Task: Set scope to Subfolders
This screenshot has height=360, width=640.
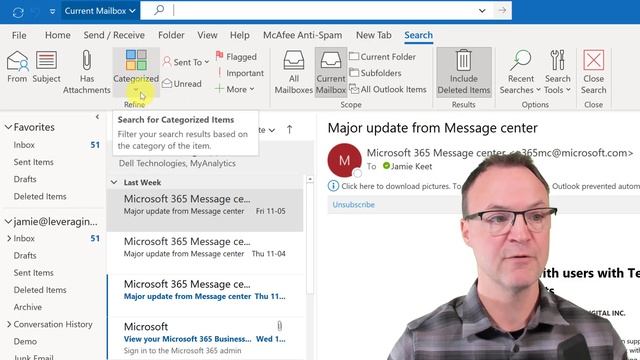Action: pos(376,73)
